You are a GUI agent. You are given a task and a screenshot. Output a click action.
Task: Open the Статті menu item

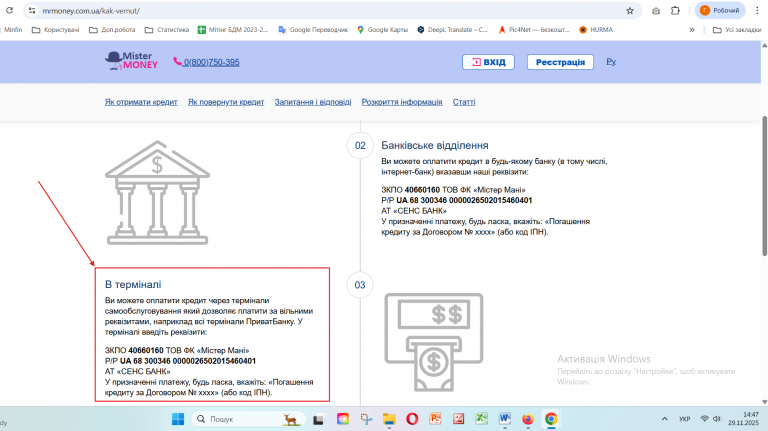click(x=464, y=102)
